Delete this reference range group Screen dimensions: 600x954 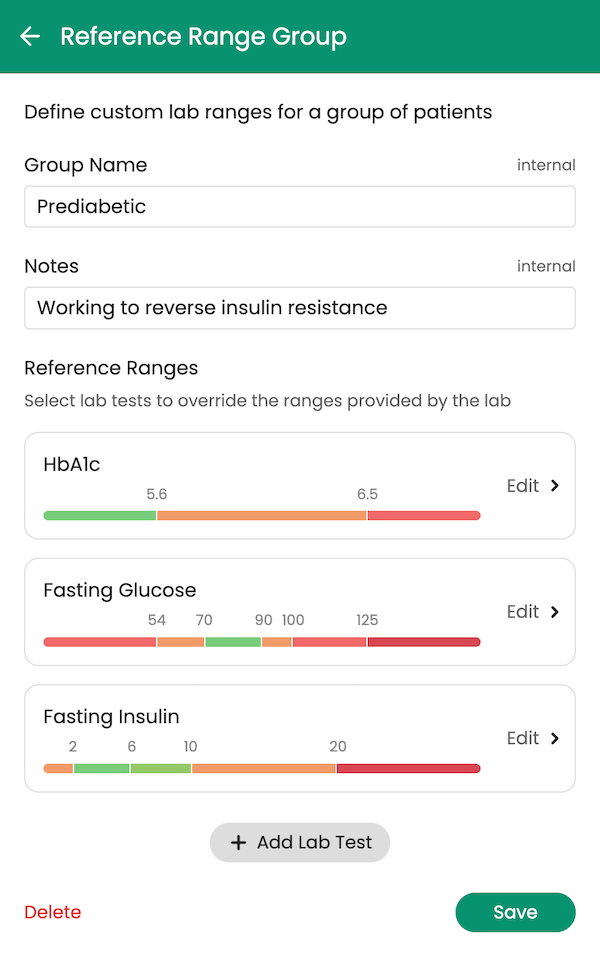click(x=52, y=912)
